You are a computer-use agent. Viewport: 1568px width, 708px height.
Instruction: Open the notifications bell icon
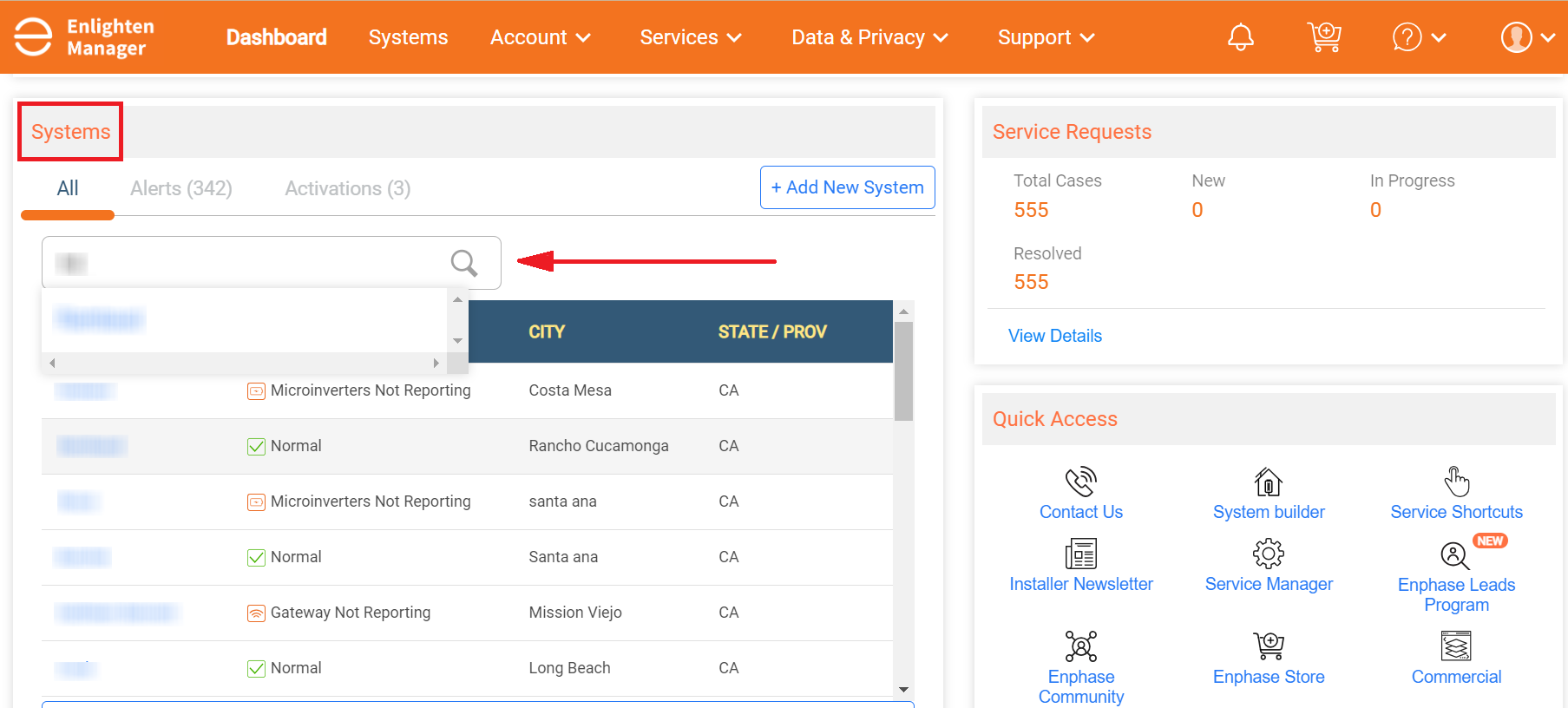point(1240,37)
